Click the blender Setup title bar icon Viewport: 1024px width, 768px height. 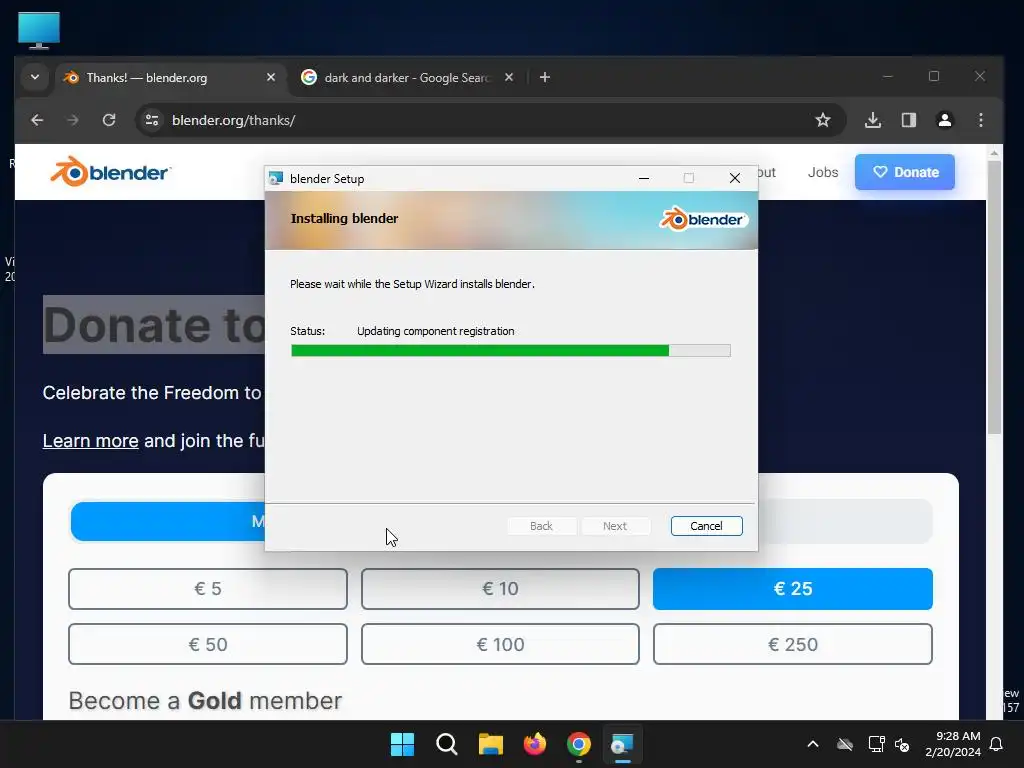point(276,178)
